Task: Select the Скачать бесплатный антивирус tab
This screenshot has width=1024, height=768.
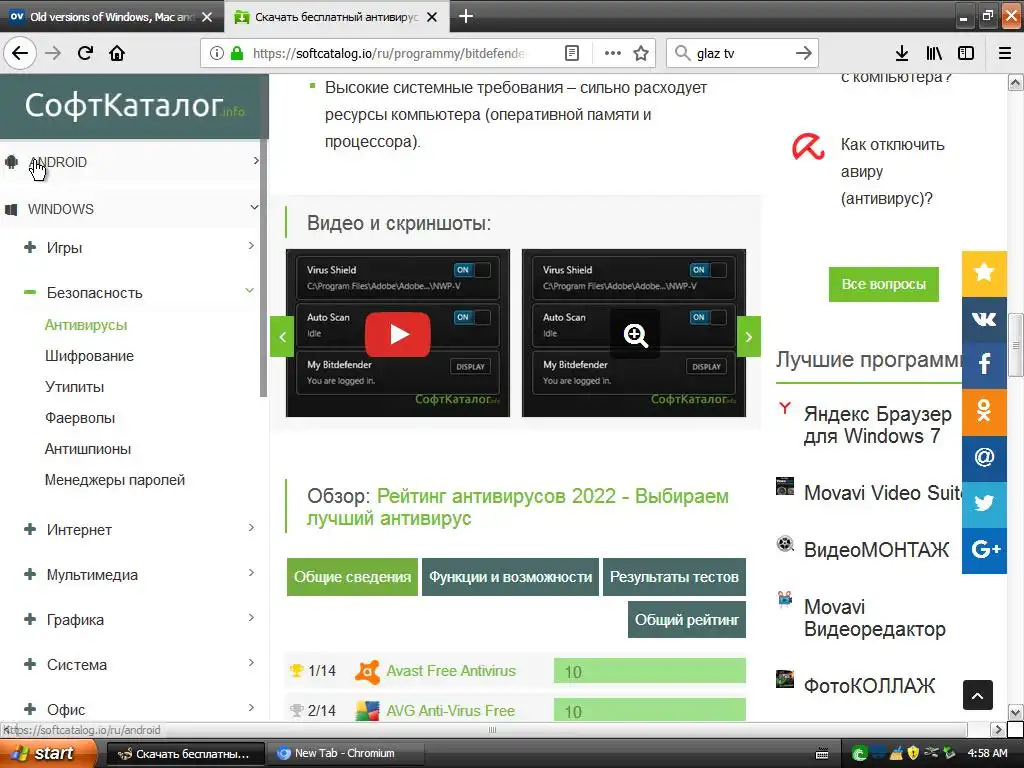Action: [336, 17]
